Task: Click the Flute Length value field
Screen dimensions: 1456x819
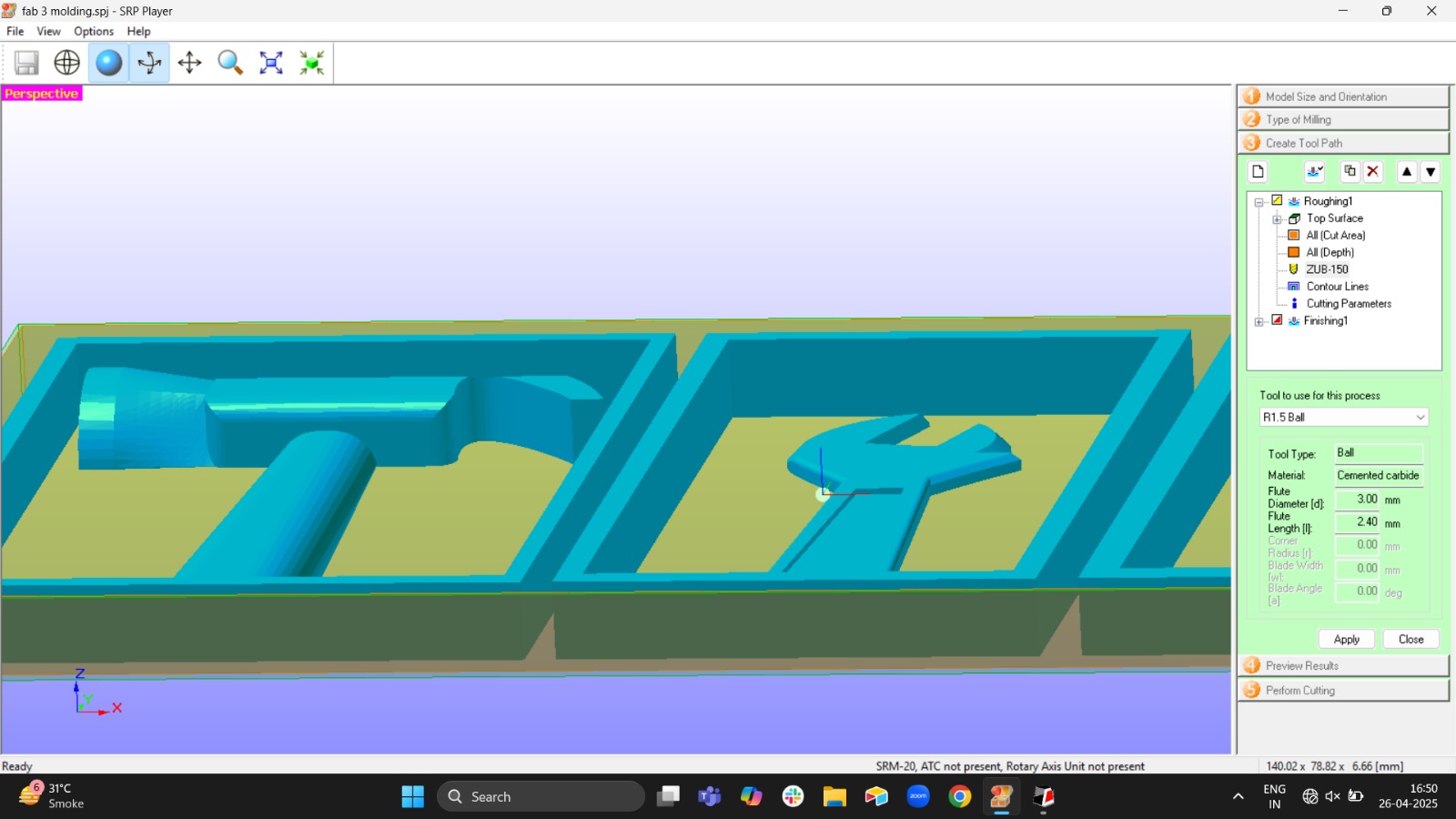Action: coord(1358,522)
